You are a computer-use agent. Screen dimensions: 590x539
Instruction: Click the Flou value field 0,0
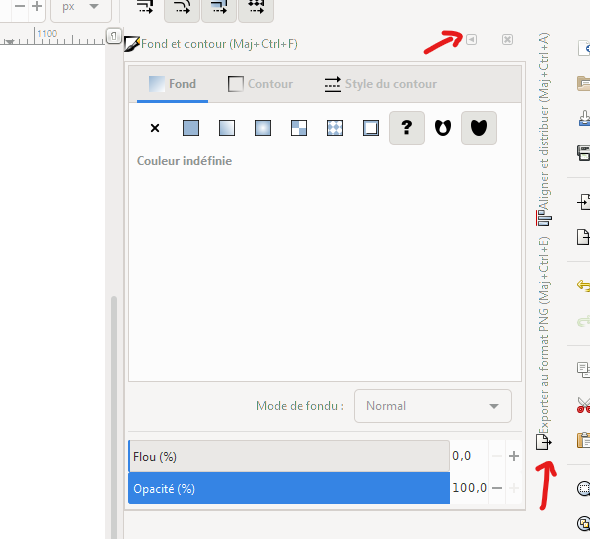coord(469,456)
